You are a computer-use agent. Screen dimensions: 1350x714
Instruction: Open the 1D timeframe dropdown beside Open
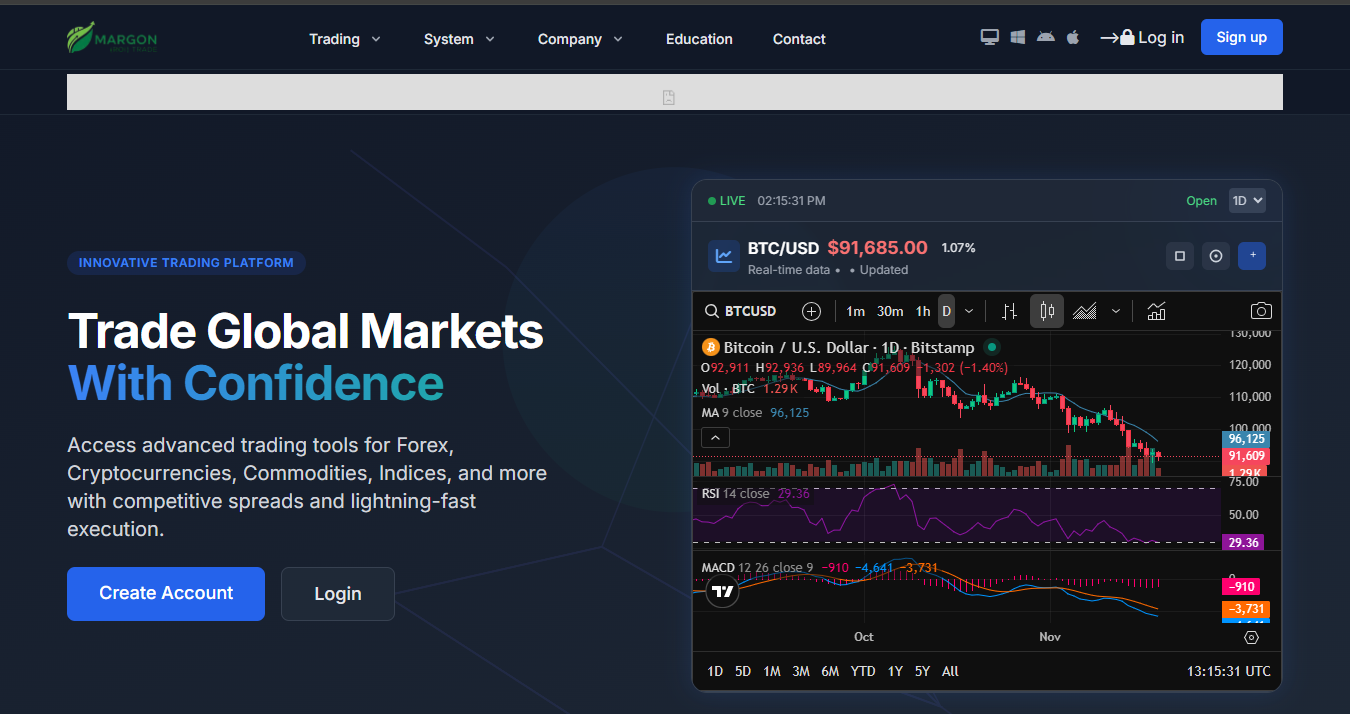click(x=1247, y=200)
